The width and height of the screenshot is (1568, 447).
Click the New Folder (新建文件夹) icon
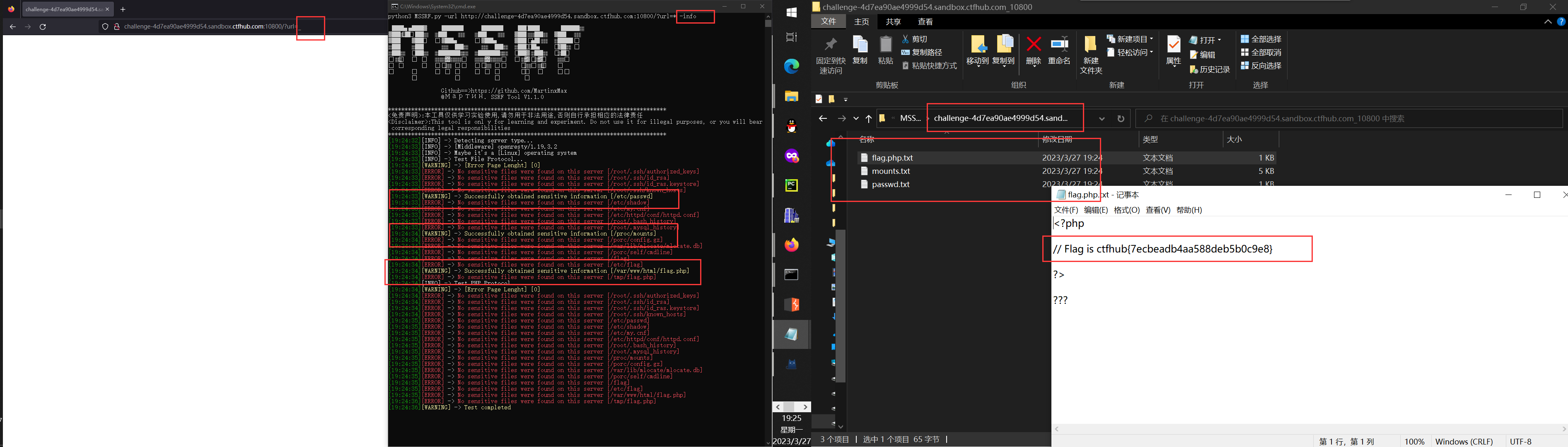point(1090,45)
